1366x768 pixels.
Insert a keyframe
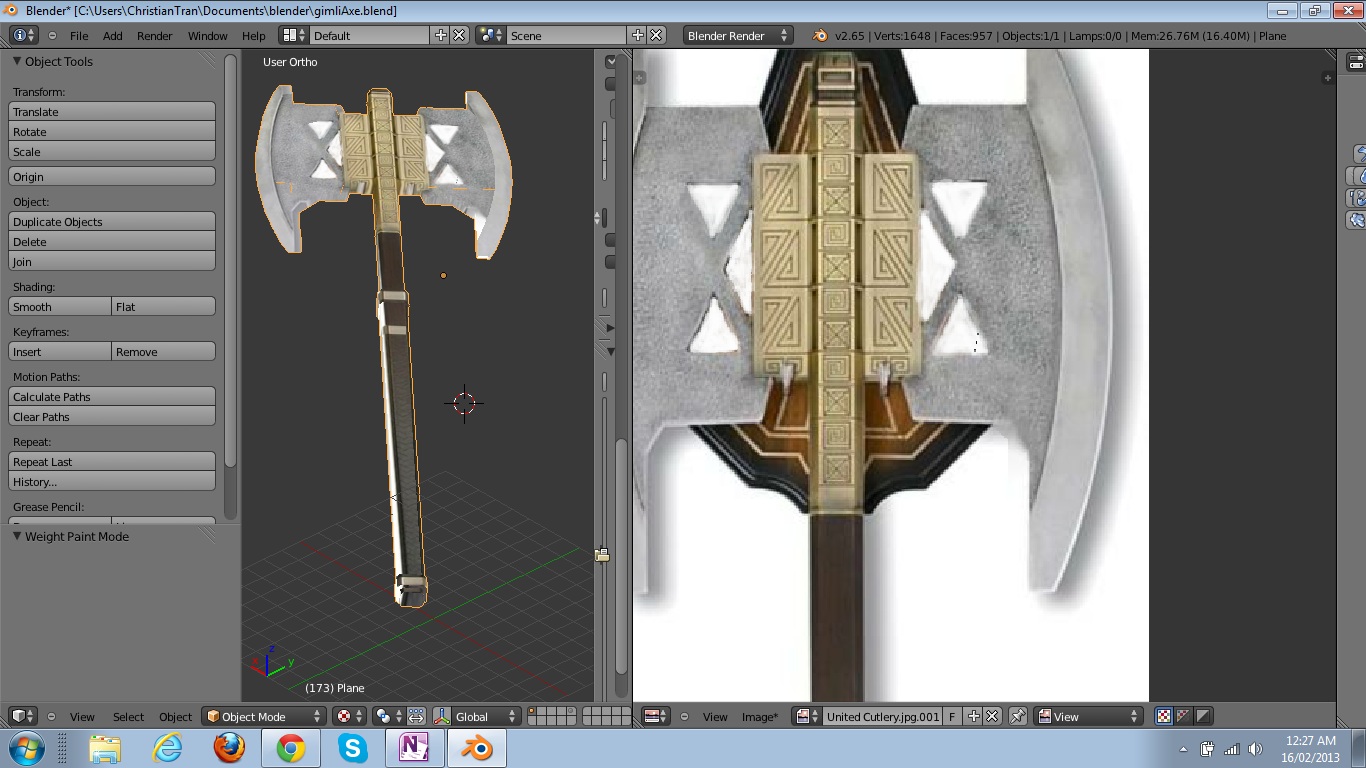(60, 352)
